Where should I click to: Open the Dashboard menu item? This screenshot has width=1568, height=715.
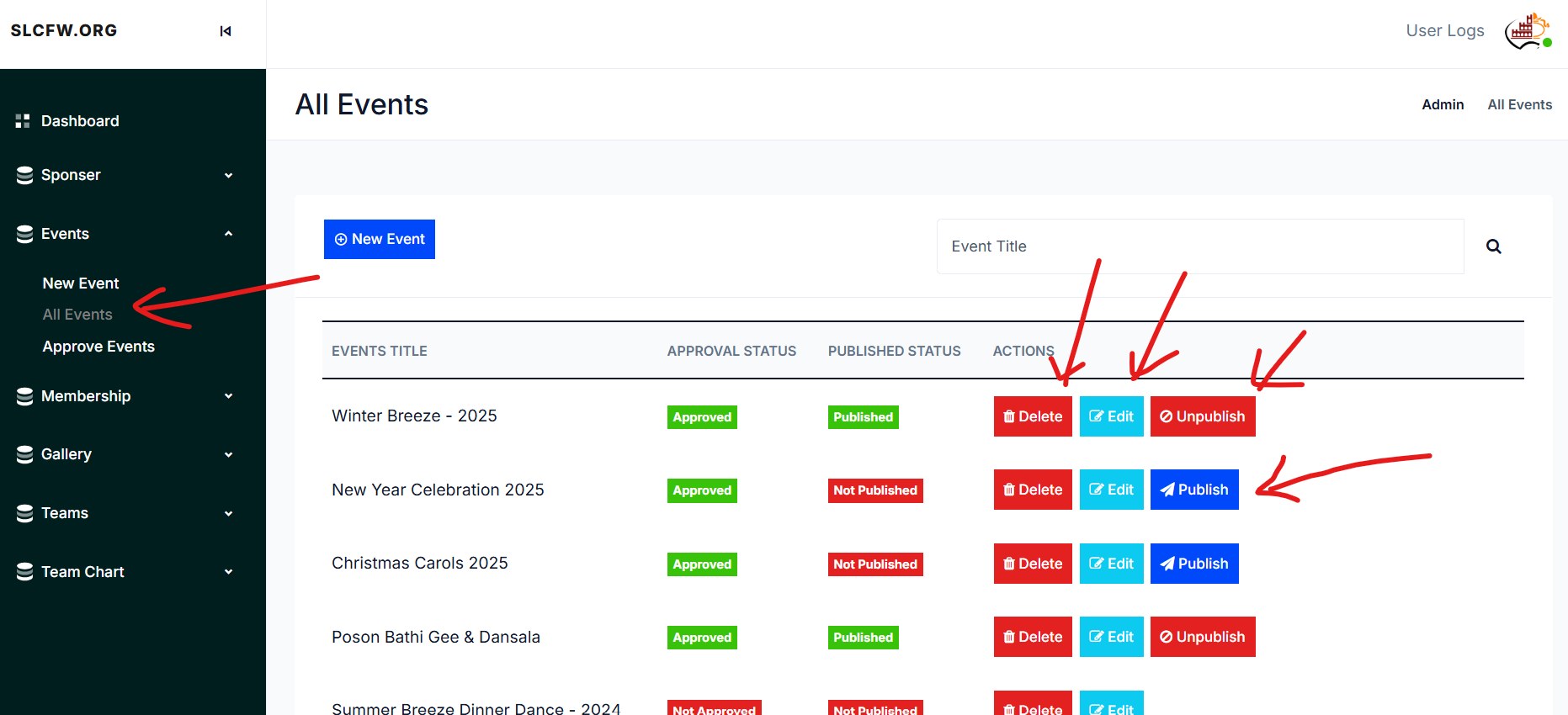(x=80, y=121)
